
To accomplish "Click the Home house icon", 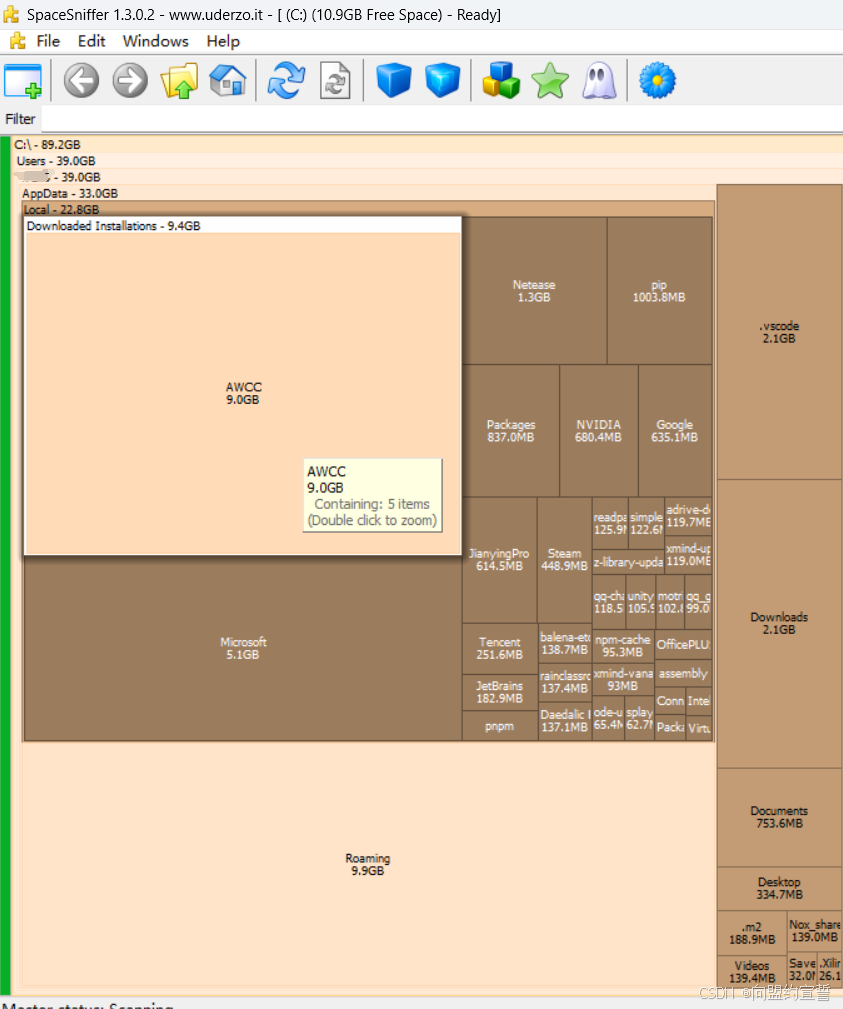I will click(x=228, y=80).
